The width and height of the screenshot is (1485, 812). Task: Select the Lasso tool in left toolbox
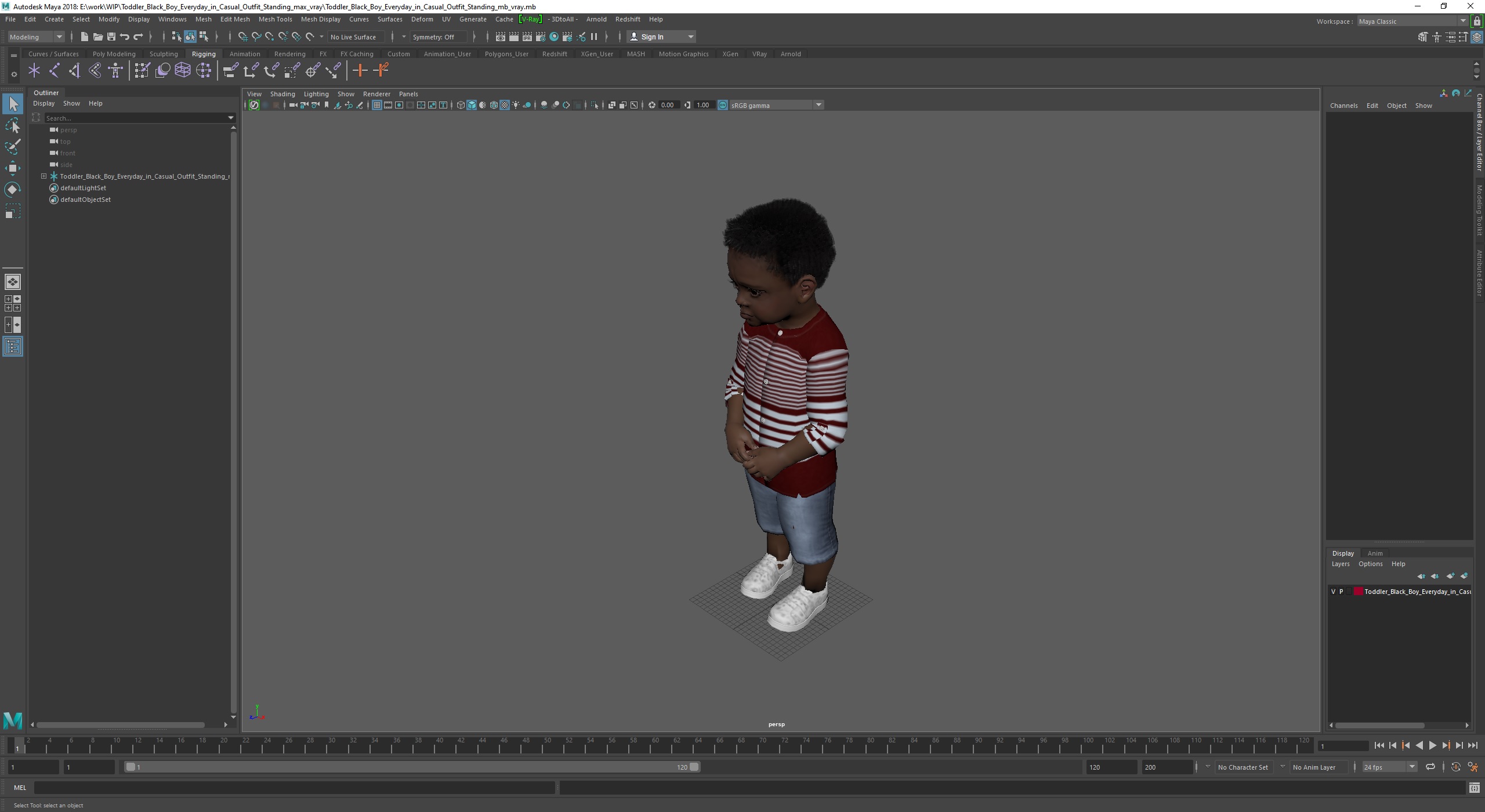13,125
